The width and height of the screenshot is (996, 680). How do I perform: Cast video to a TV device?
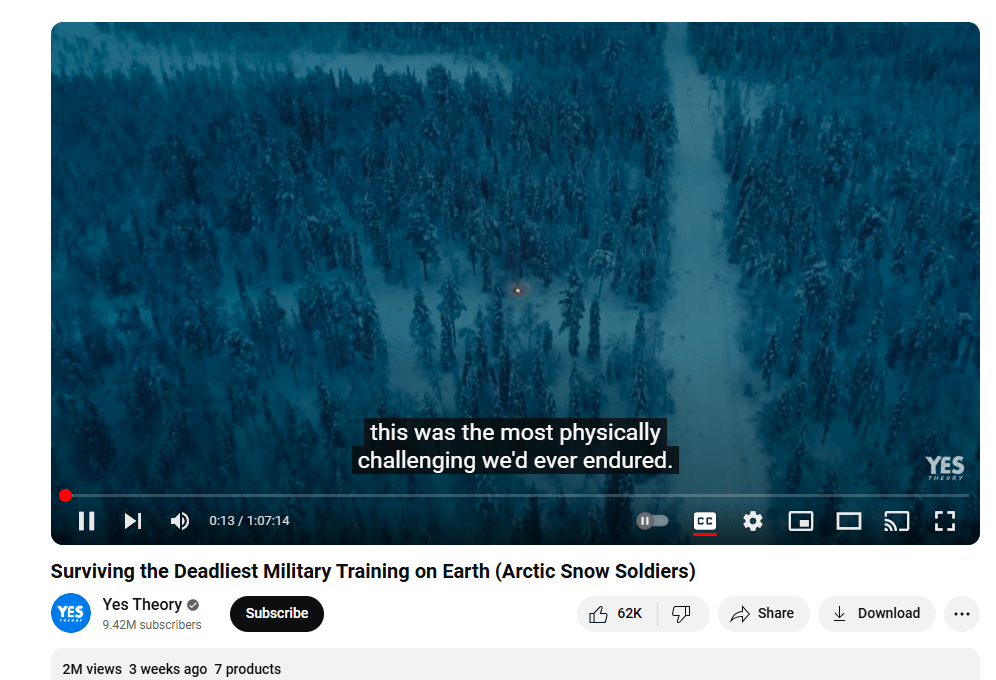(x=897, y=521)
